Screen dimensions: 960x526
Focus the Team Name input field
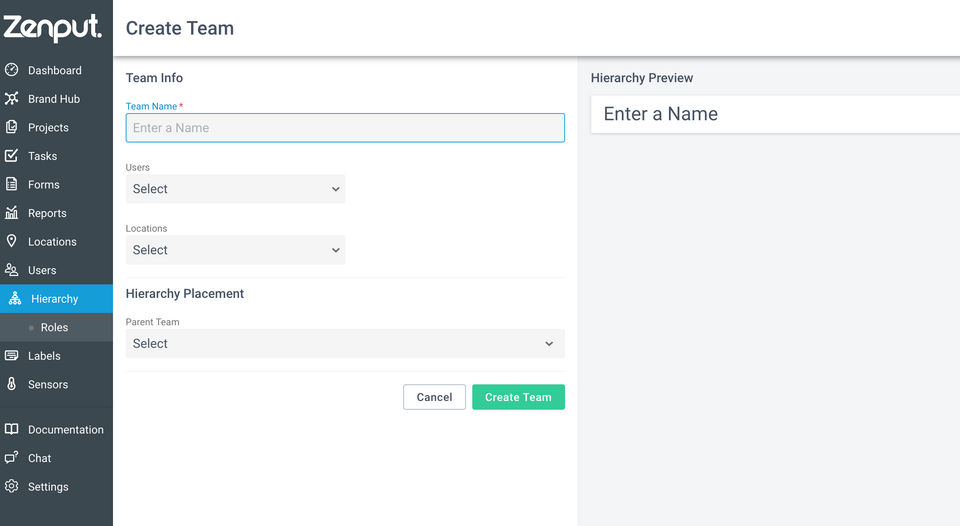point(345,128)
